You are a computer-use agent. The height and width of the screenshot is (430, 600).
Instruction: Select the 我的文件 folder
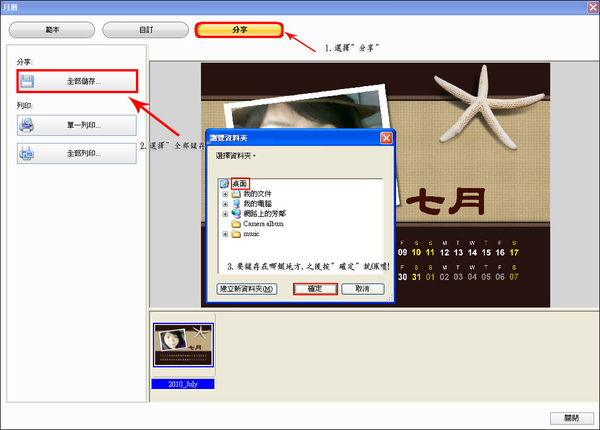pyautogui.click(x=257, y=194)
